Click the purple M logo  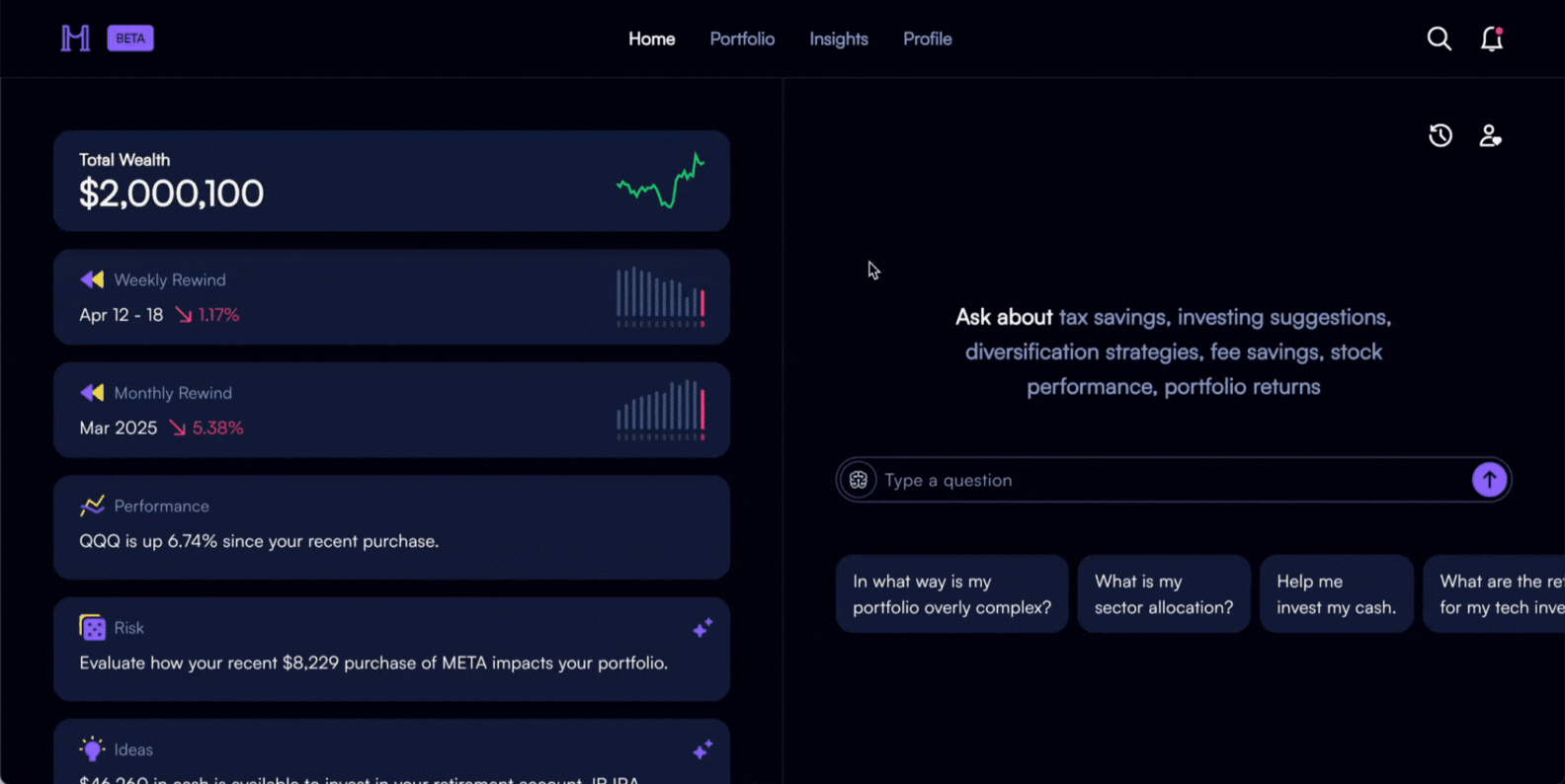coord(75,39)
